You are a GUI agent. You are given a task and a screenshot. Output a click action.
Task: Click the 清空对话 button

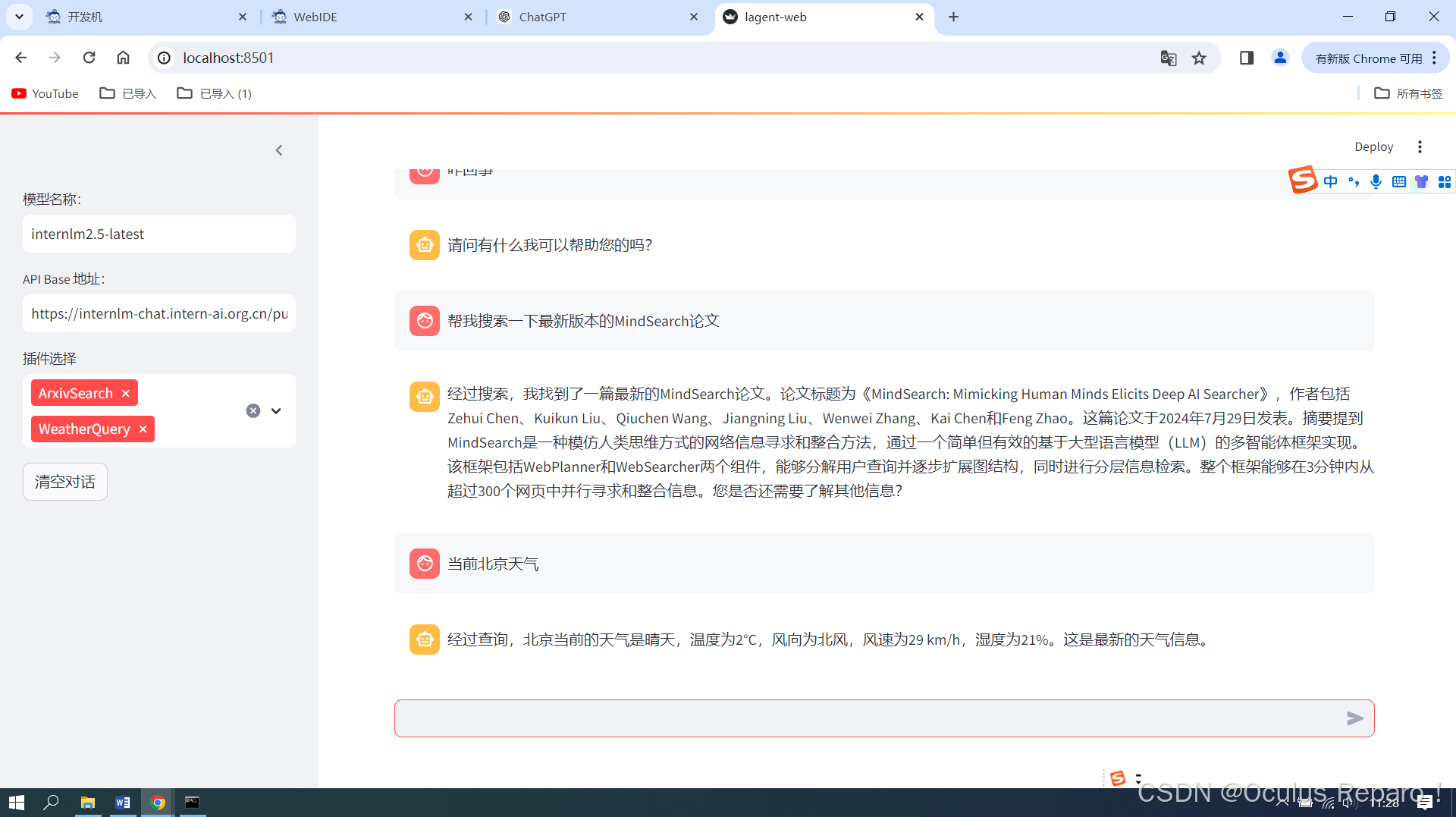click(64, 481)
